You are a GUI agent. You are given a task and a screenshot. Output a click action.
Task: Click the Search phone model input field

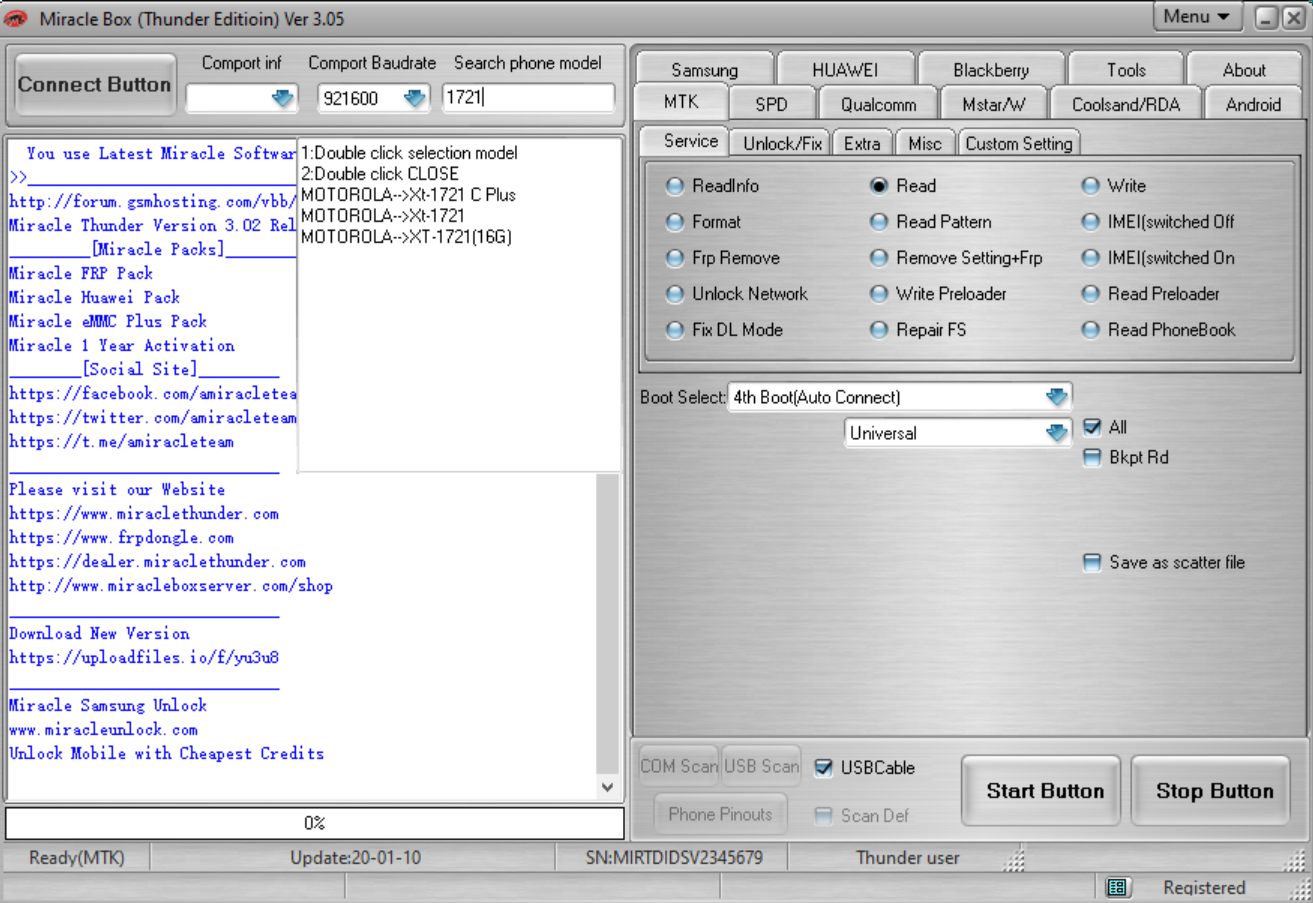click(x=528, y=98)
